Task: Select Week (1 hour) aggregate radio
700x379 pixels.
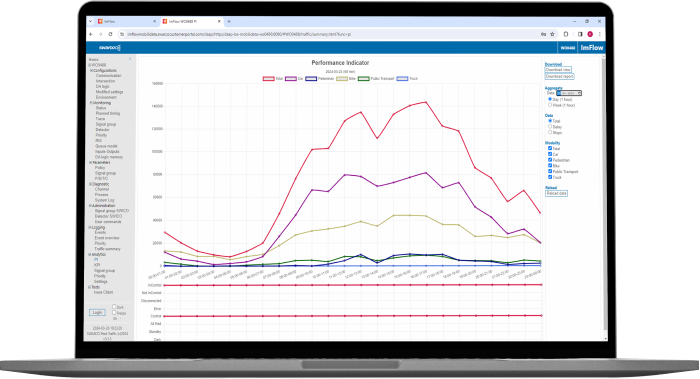Action: [x=550, y=105]
